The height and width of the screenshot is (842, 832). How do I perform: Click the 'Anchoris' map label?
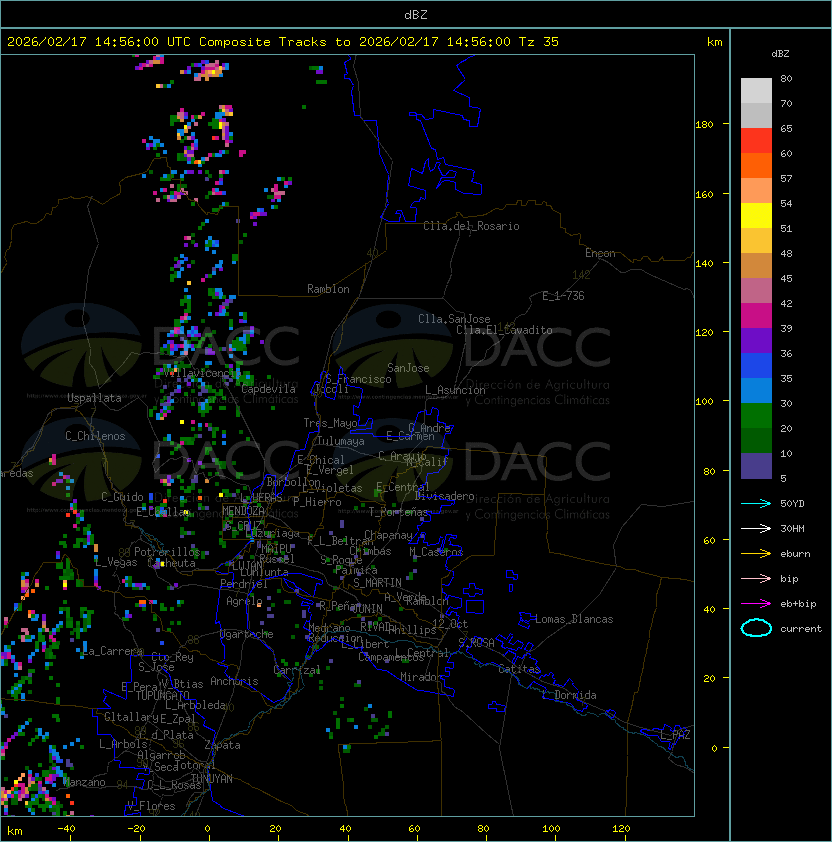coord(234,681)
